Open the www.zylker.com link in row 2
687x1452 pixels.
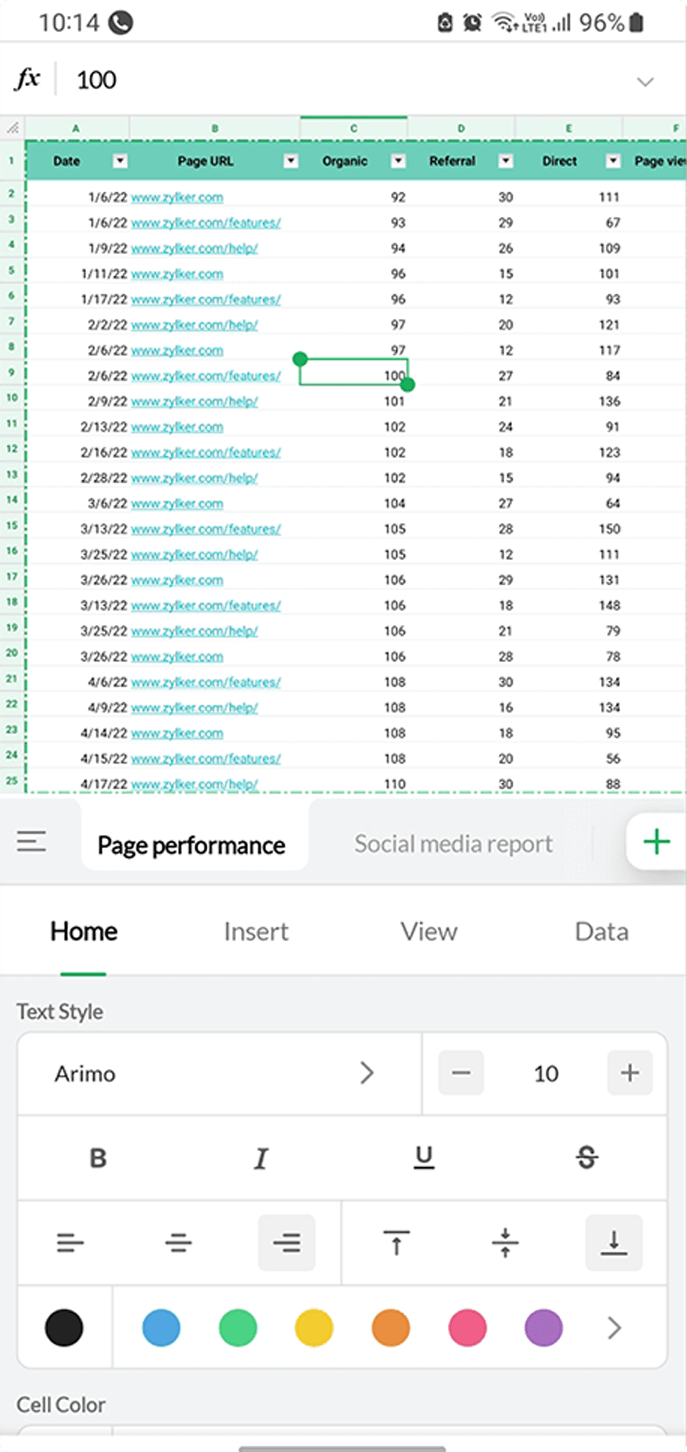(177, 198)
